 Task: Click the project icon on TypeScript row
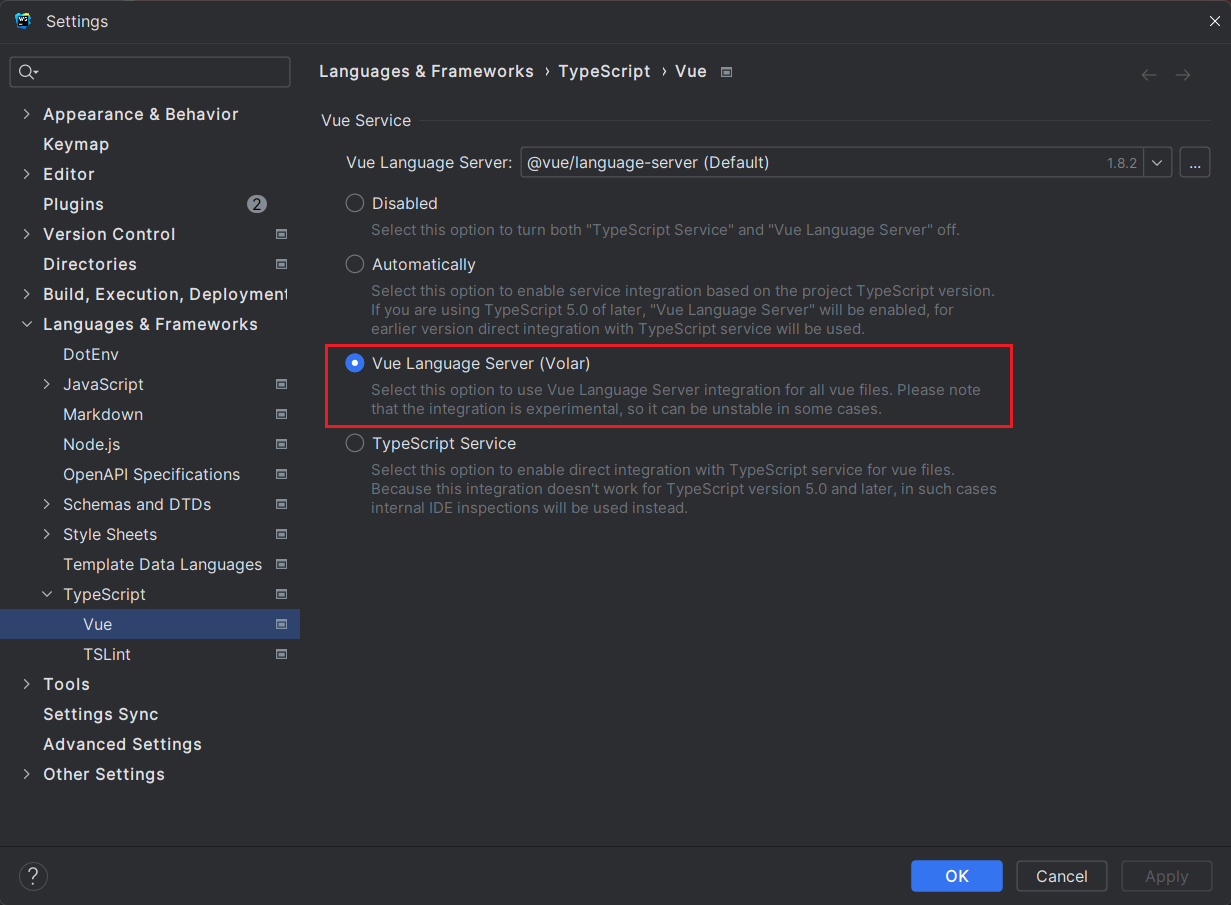pyautogui.click(x=281, y=594)
